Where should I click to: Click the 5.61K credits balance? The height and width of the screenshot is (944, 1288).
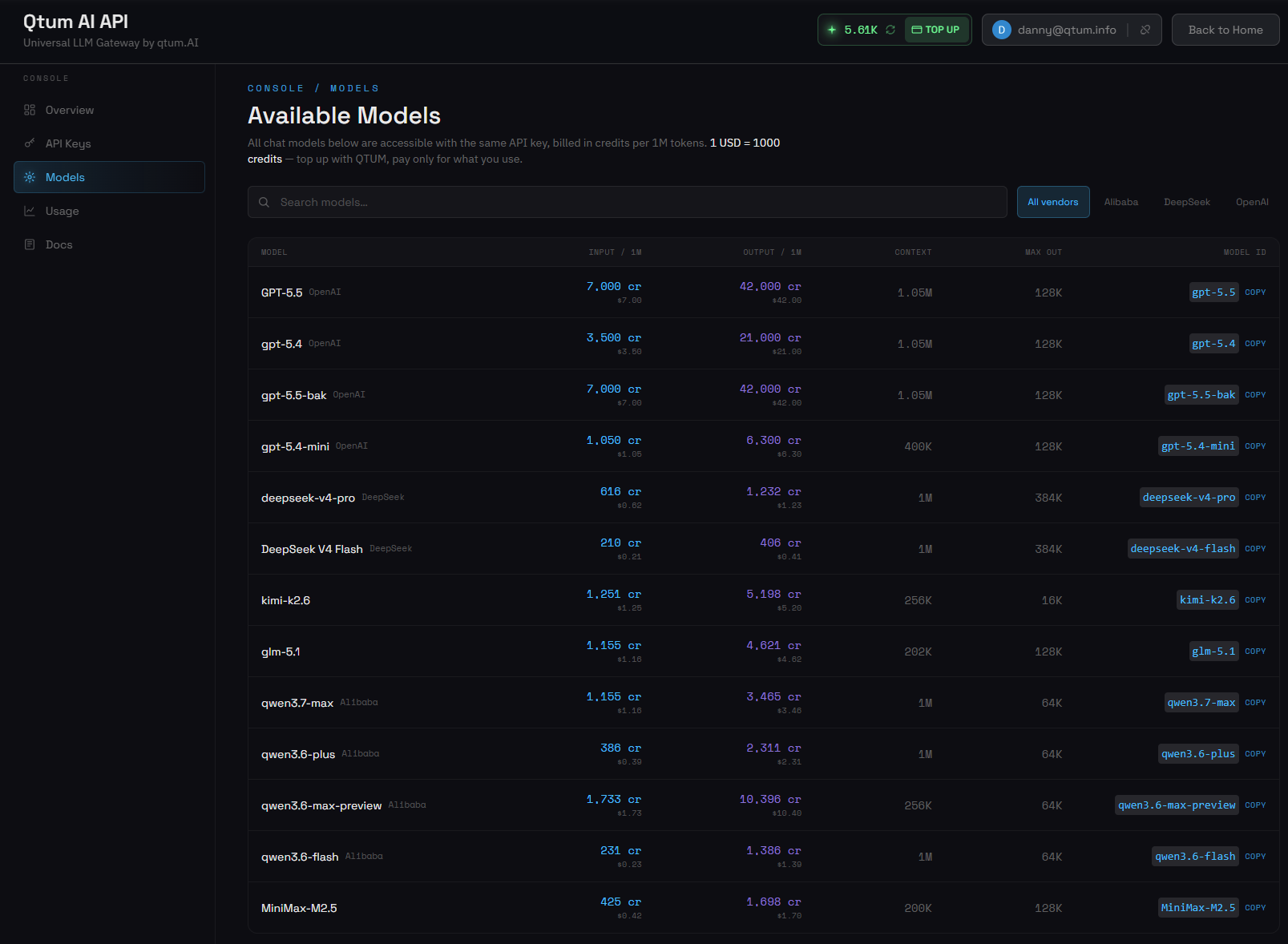(861, 30)
